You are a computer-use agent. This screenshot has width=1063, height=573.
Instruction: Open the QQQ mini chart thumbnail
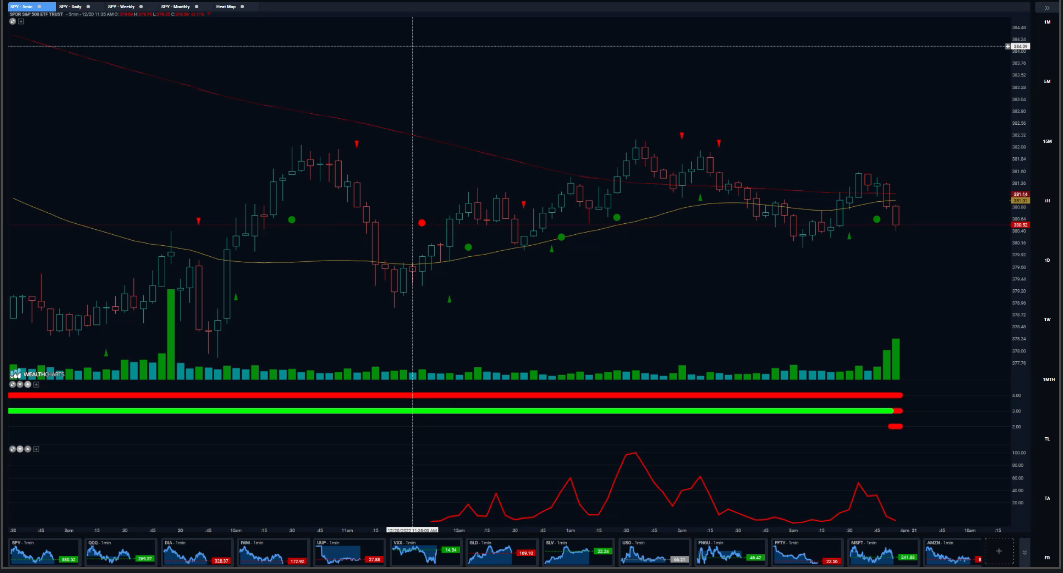[107, 552]
